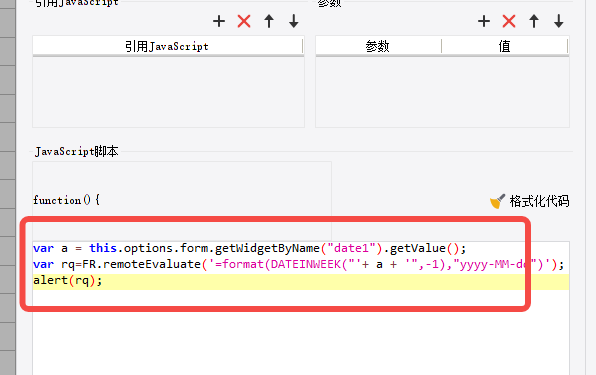The image size is (596, 375).
Task: Click the 参数 column header
Action: pyautogui.click(x=378, y=46)
